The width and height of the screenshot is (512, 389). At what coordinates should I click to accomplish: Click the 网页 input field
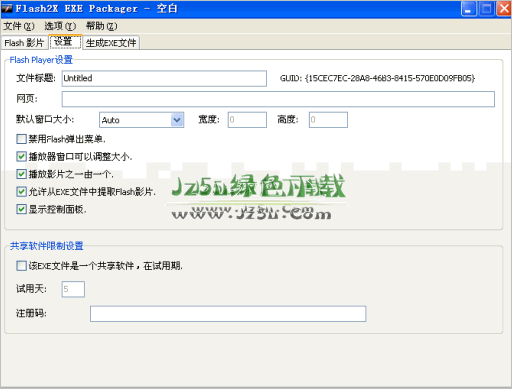coord(278,99)
